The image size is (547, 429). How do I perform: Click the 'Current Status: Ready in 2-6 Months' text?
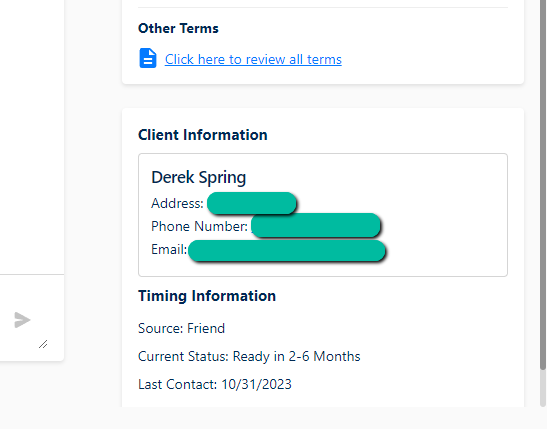coord(249,356)
